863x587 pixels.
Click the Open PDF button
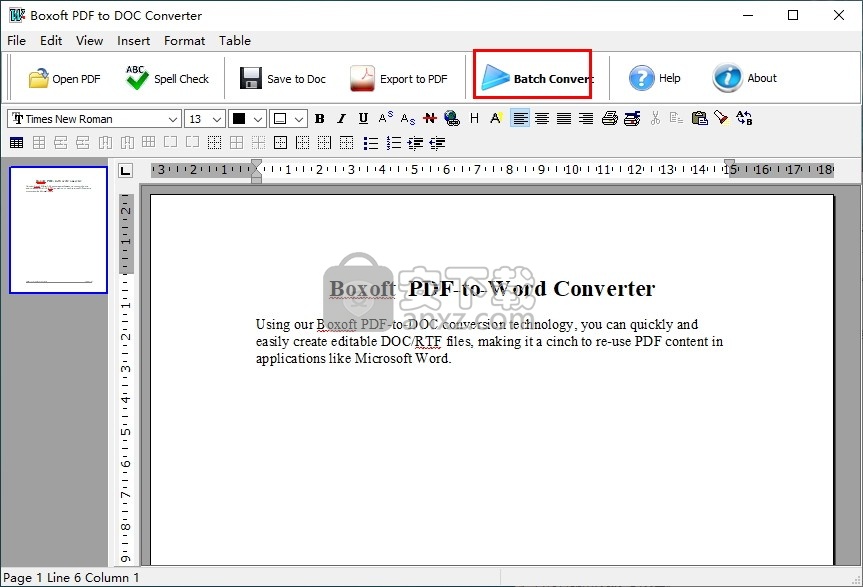pyautogui.click(x=64, y=78)
